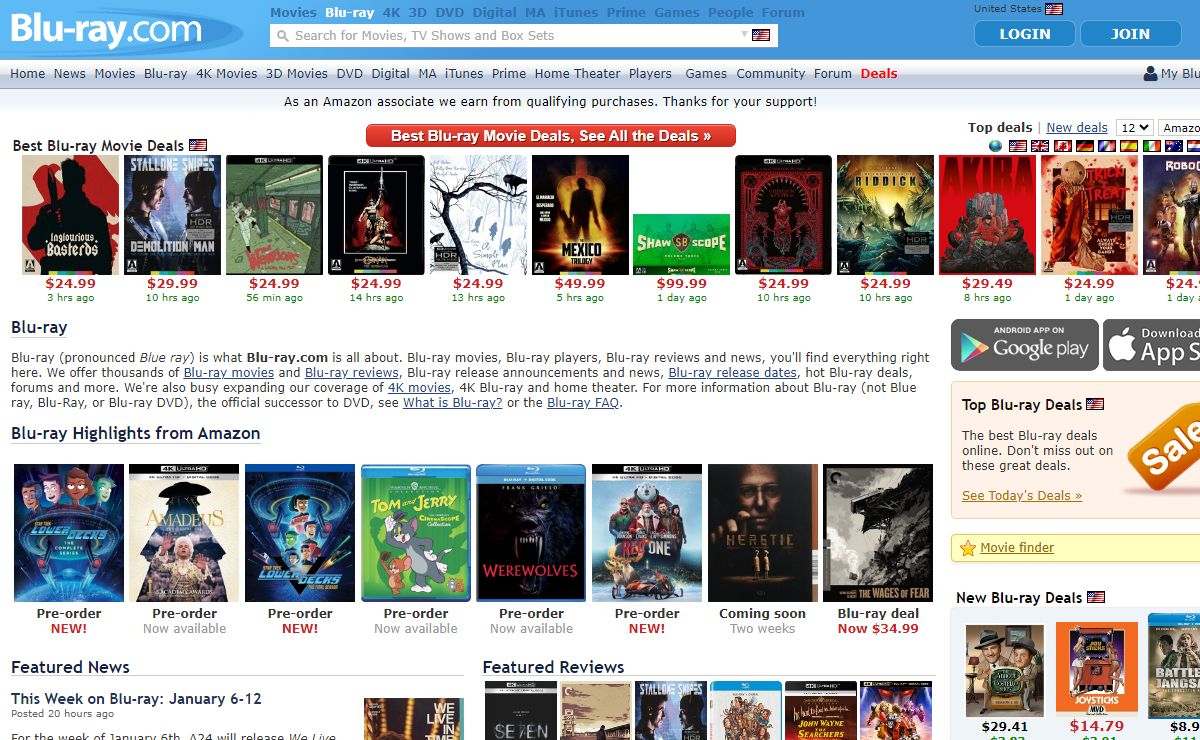
Task: Click US flag beside Top Blu-ray Deals heading
Action: (x=1095, y=404)
